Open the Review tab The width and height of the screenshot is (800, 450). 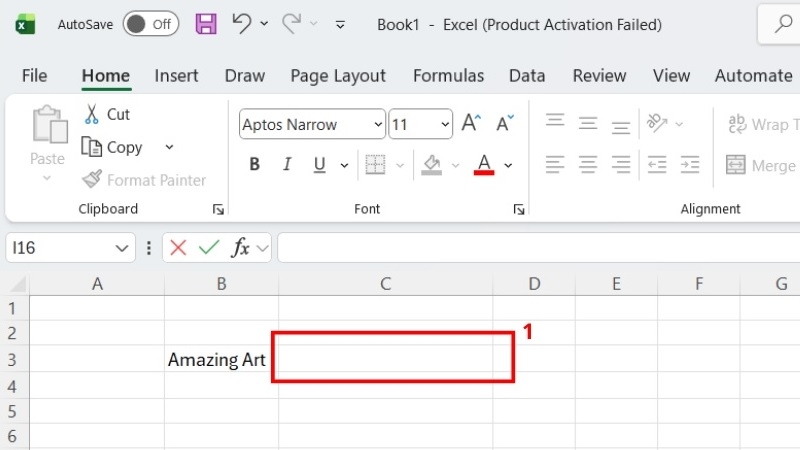599,76
